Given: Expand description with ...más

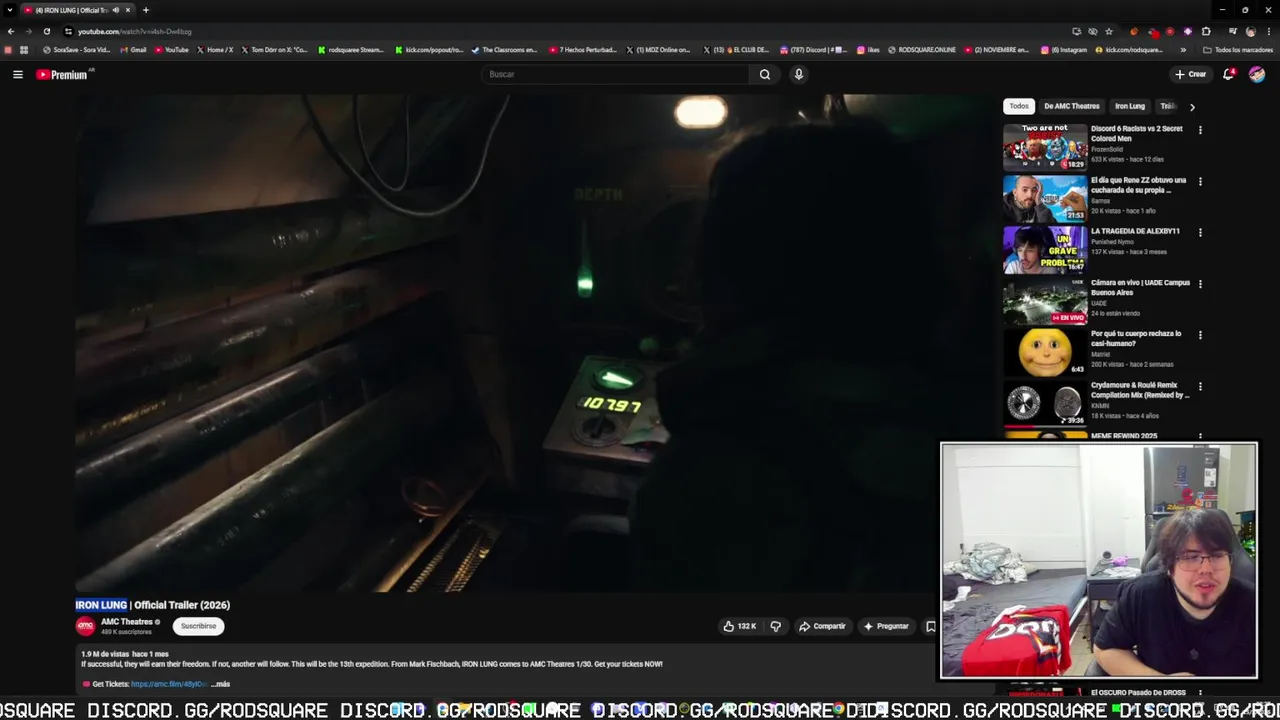Looking at the screenshot, I should (x=221, y=684).
